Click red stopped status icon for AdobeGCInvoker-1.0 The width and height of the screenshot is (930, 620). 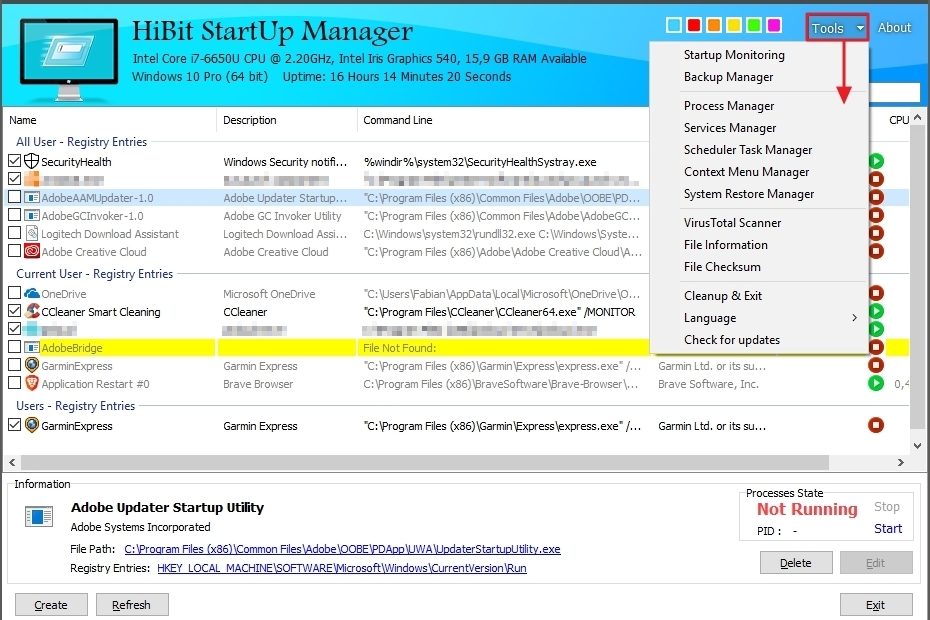[x=876, y=215]
